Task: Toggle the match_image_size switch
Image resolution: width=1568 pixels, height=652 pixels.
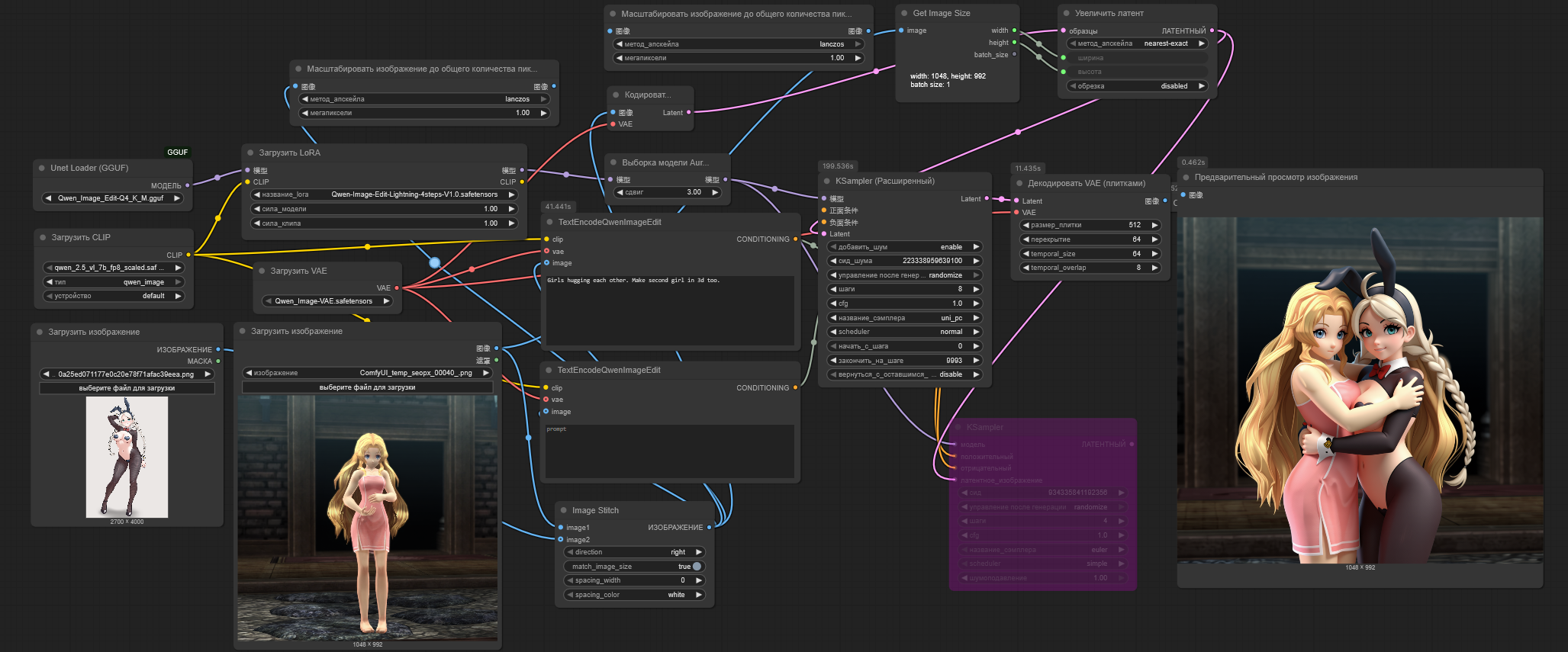Action: click(696, 567)
